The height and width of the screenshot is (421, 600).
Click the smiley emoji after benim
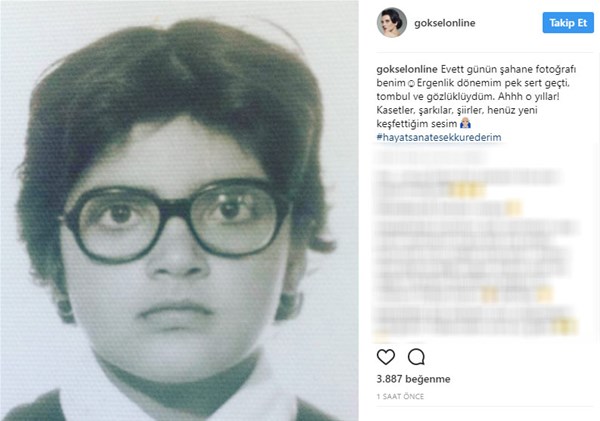(411, 83)
